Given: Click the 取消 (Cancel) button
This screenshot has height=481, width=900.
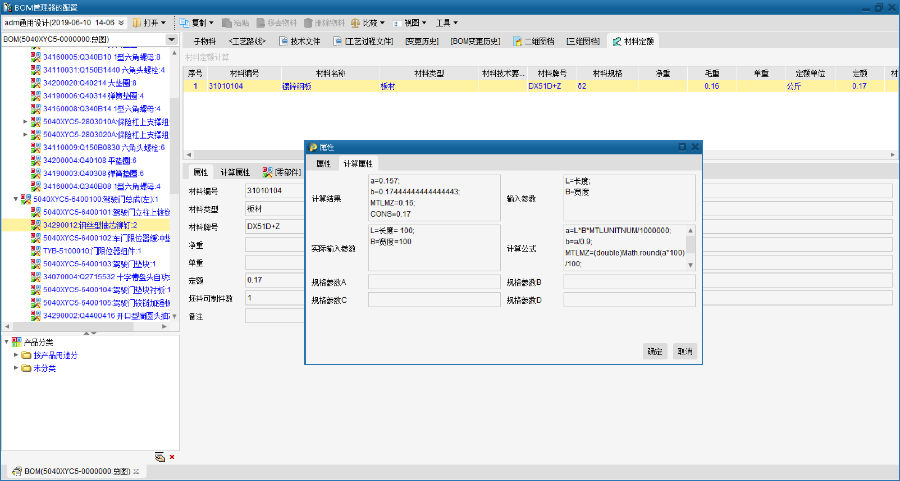Looking at the screenshot, I should click(x=684, y=351).
